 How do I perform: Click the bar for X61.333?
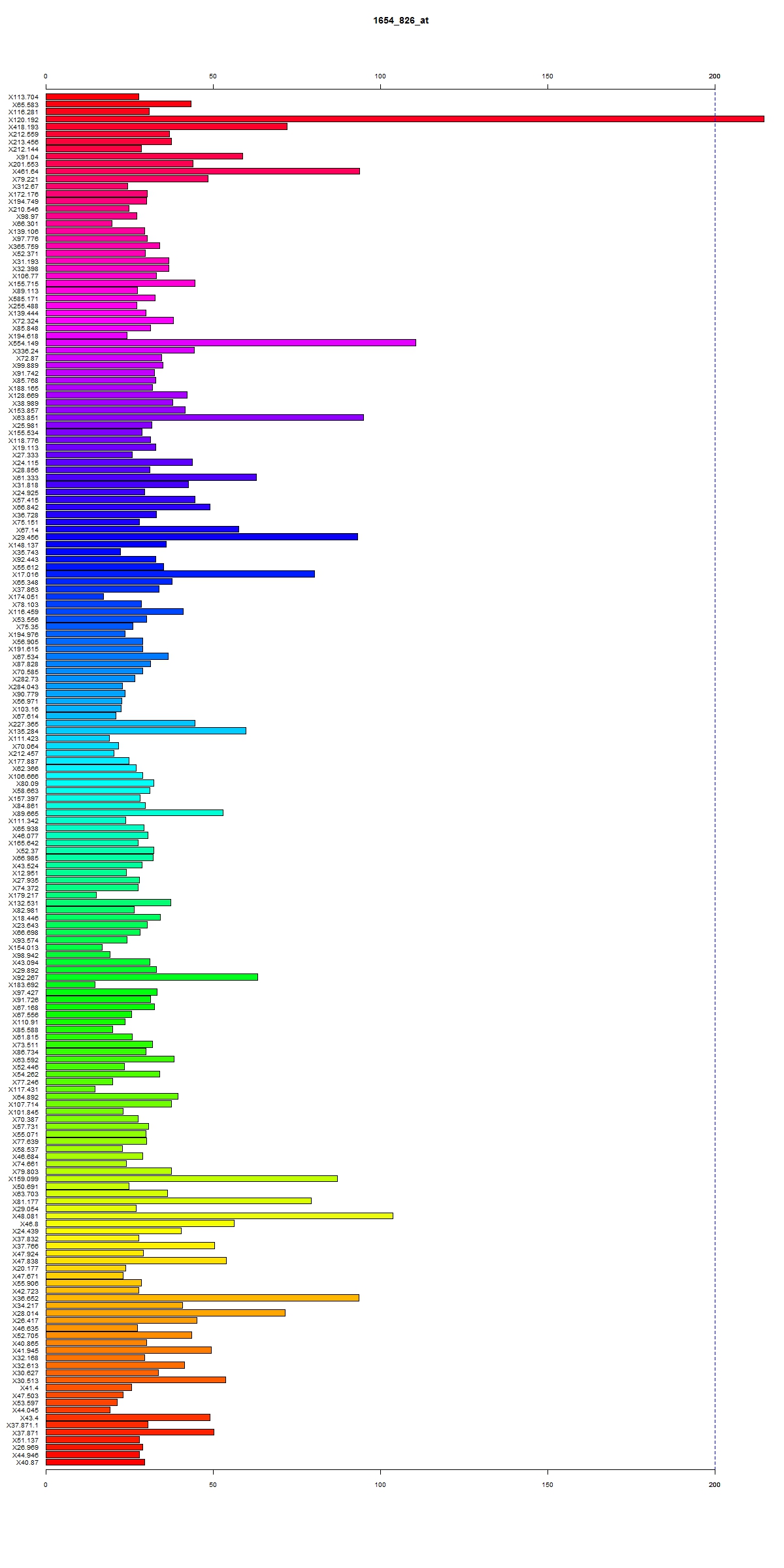pyautogui.click(x=151, y=477)
